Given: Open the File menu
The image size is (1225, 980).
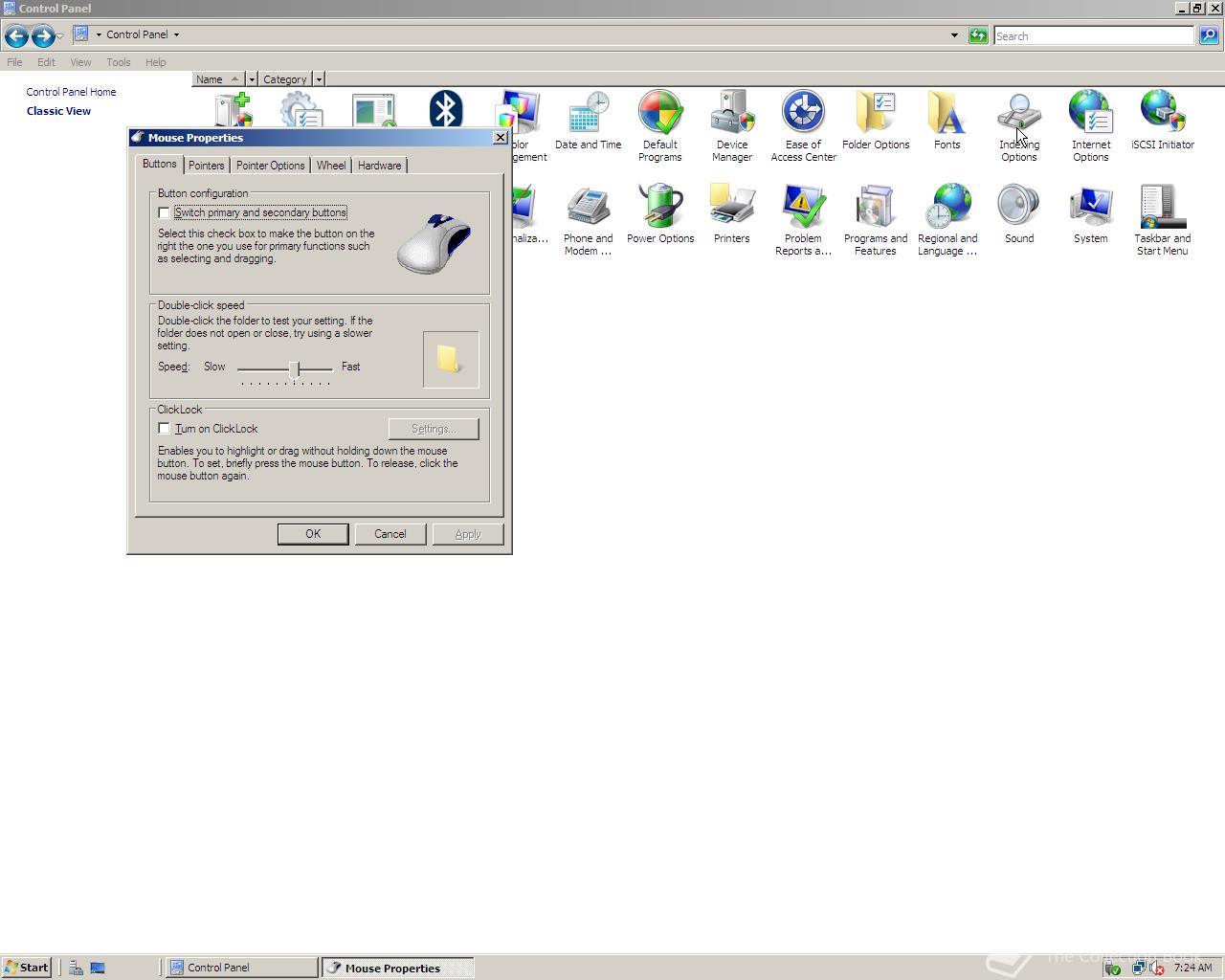Looking at the screenshot, I should pyautogui.click(x=14, y=62).
